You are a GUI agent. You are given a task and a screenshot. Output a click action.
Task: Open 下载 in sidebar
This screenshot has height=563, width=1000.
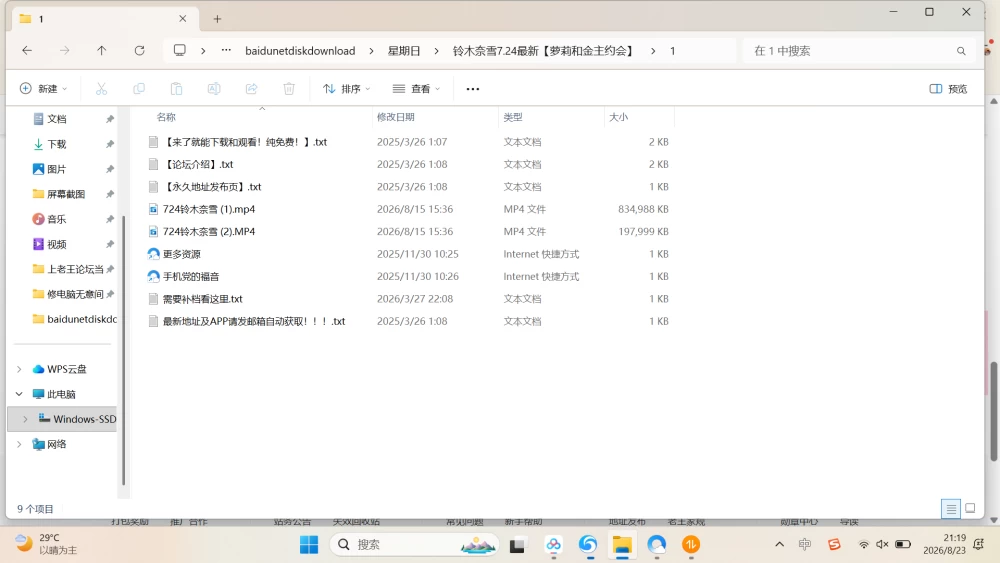[x=57, y=144]
